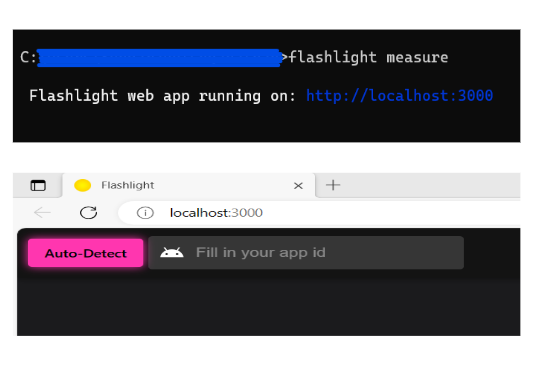This screenshot has width=535, height=365.
Task: Click empty dark area below app id field
Action: pos(269,304)
